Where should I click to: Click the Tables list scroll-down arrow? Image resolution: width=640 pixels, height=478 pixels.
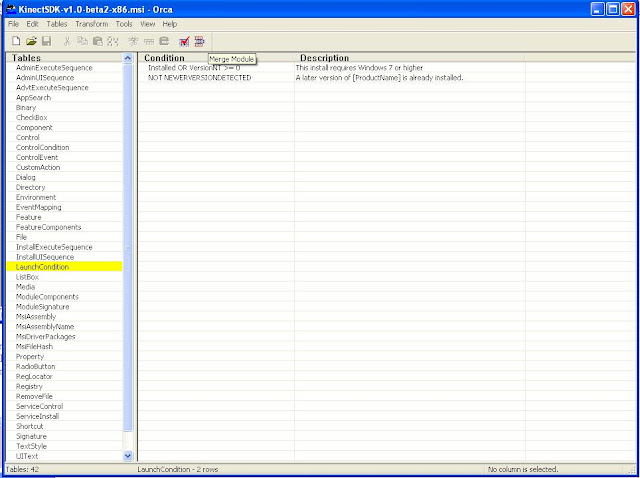point(128,456)
